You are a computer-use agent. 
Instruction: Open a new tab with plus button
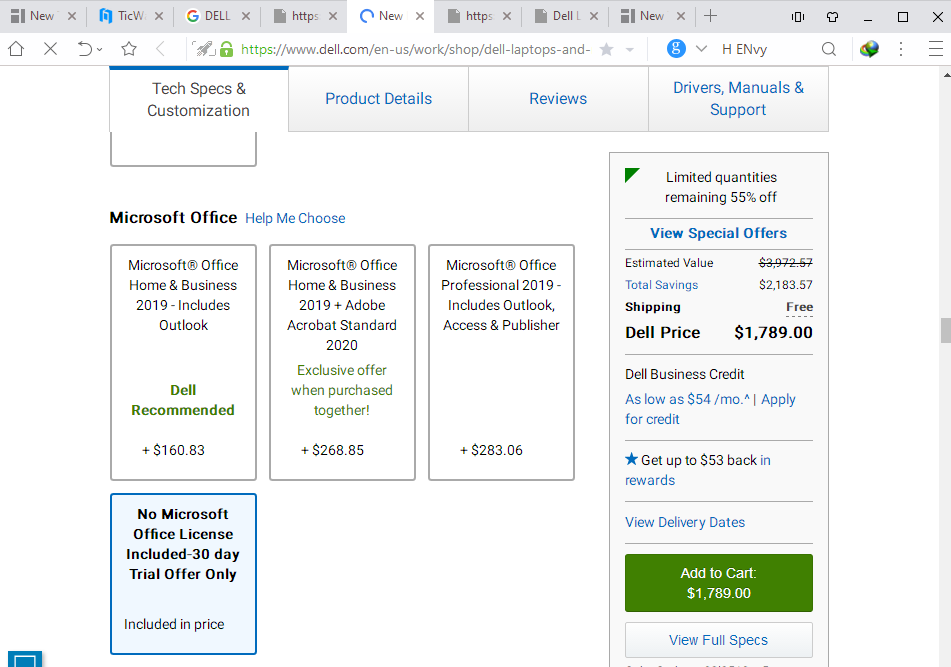710,16
